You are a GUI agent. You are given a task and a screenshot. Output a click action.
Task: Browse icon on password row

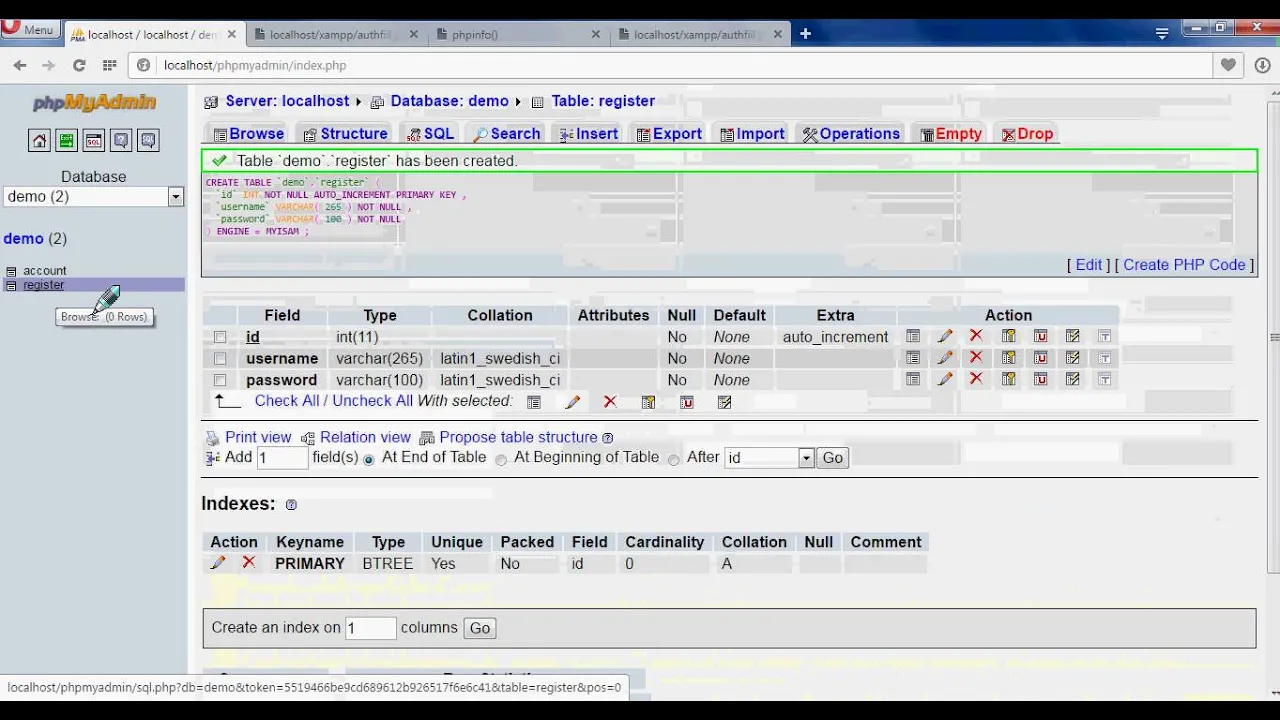pos(913,380)
